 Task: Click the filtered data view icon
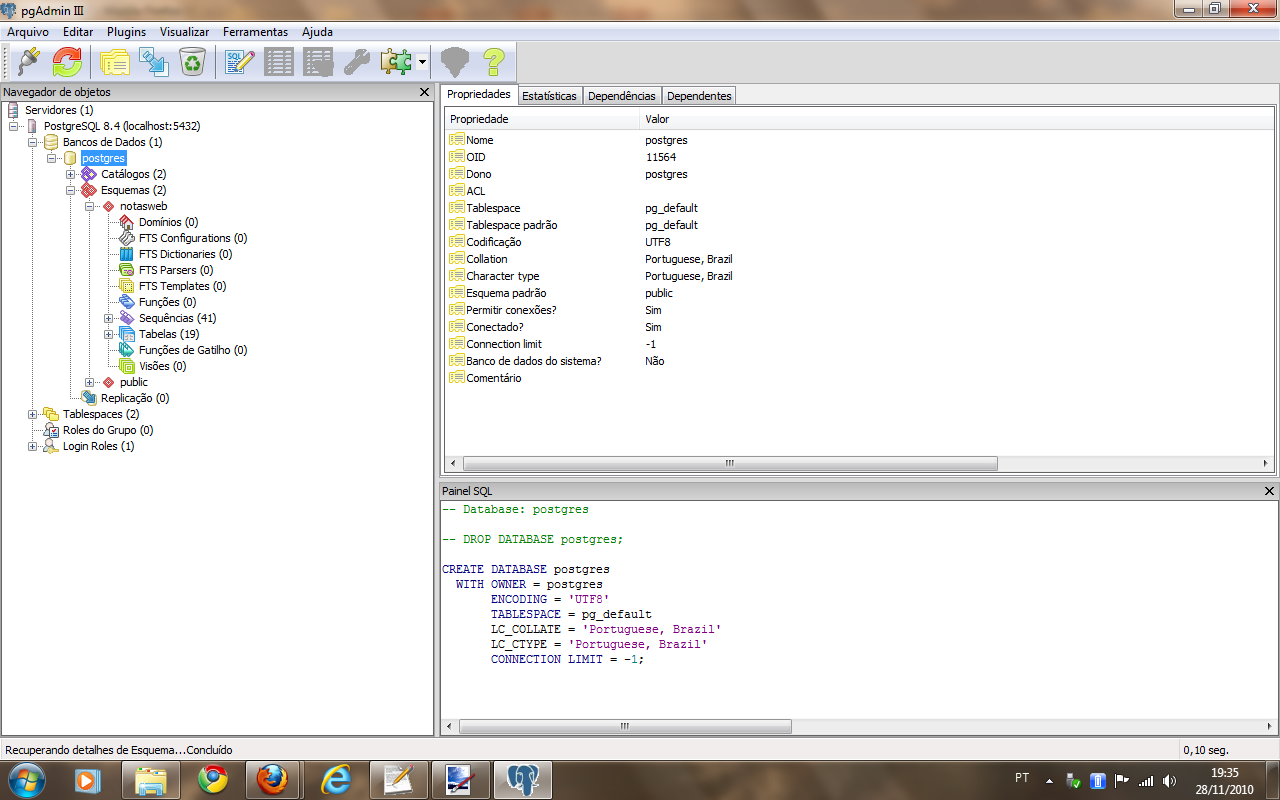318,62
